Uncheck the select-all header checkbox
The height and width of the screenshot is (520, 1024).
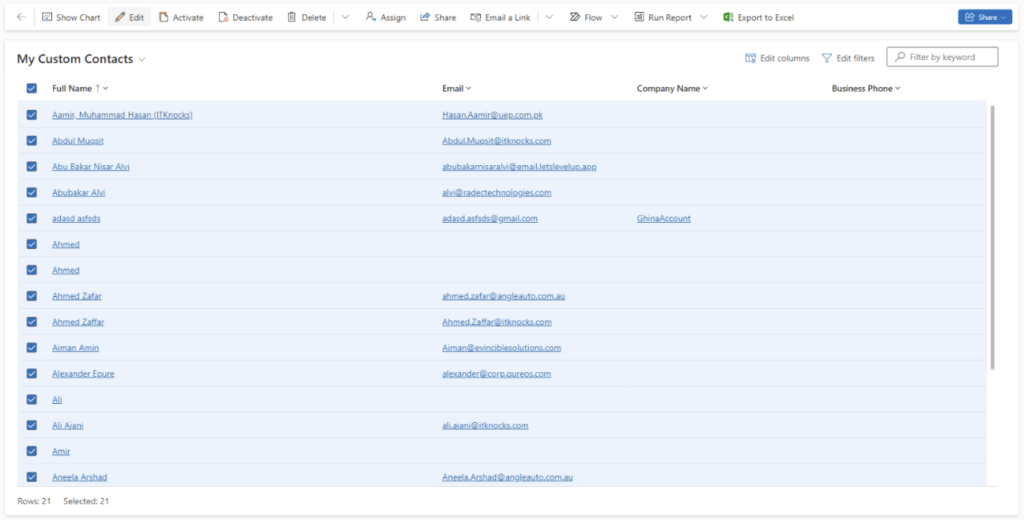(x=32, y=89)
